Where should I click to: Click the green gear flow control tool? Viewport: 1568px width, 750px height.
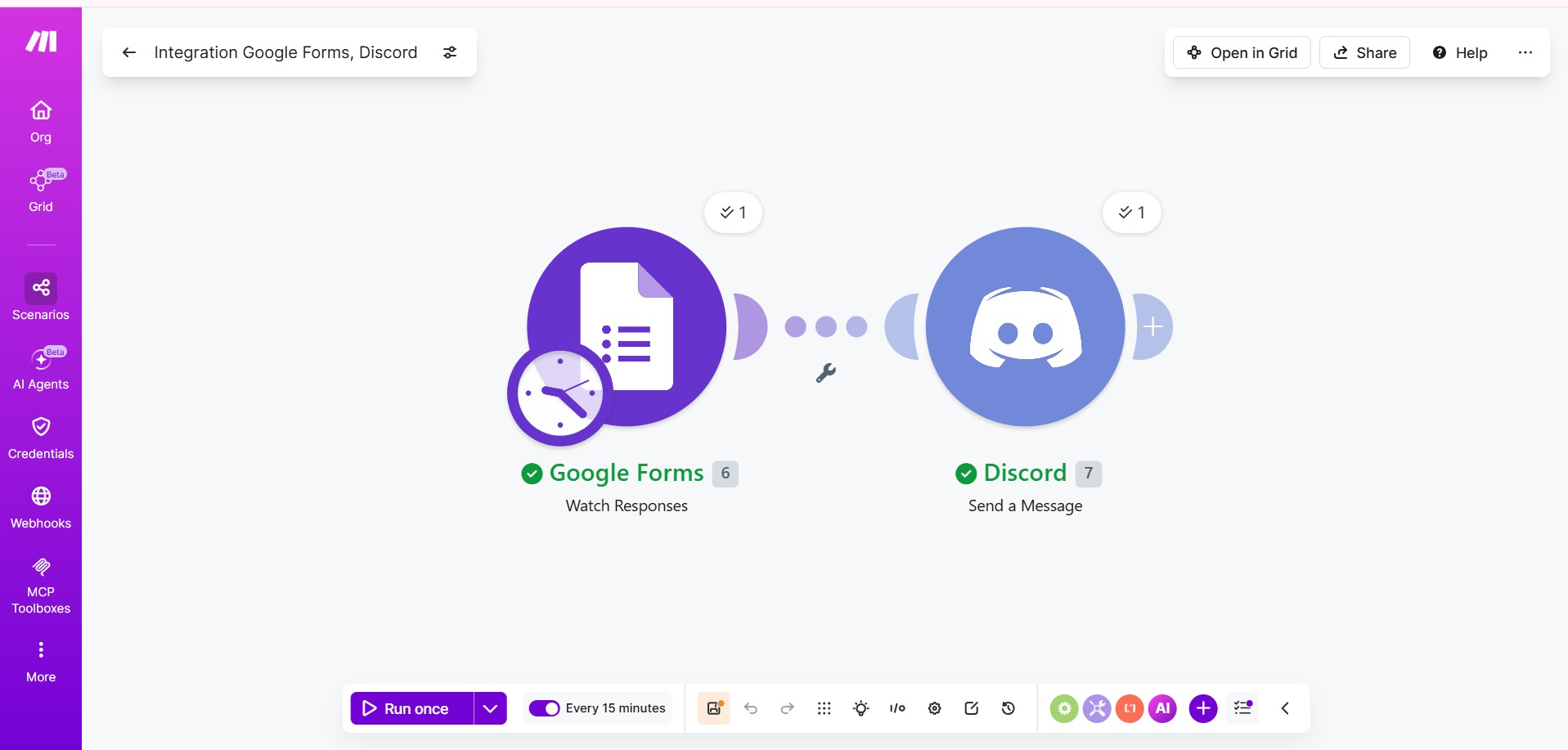point(1064,708)
